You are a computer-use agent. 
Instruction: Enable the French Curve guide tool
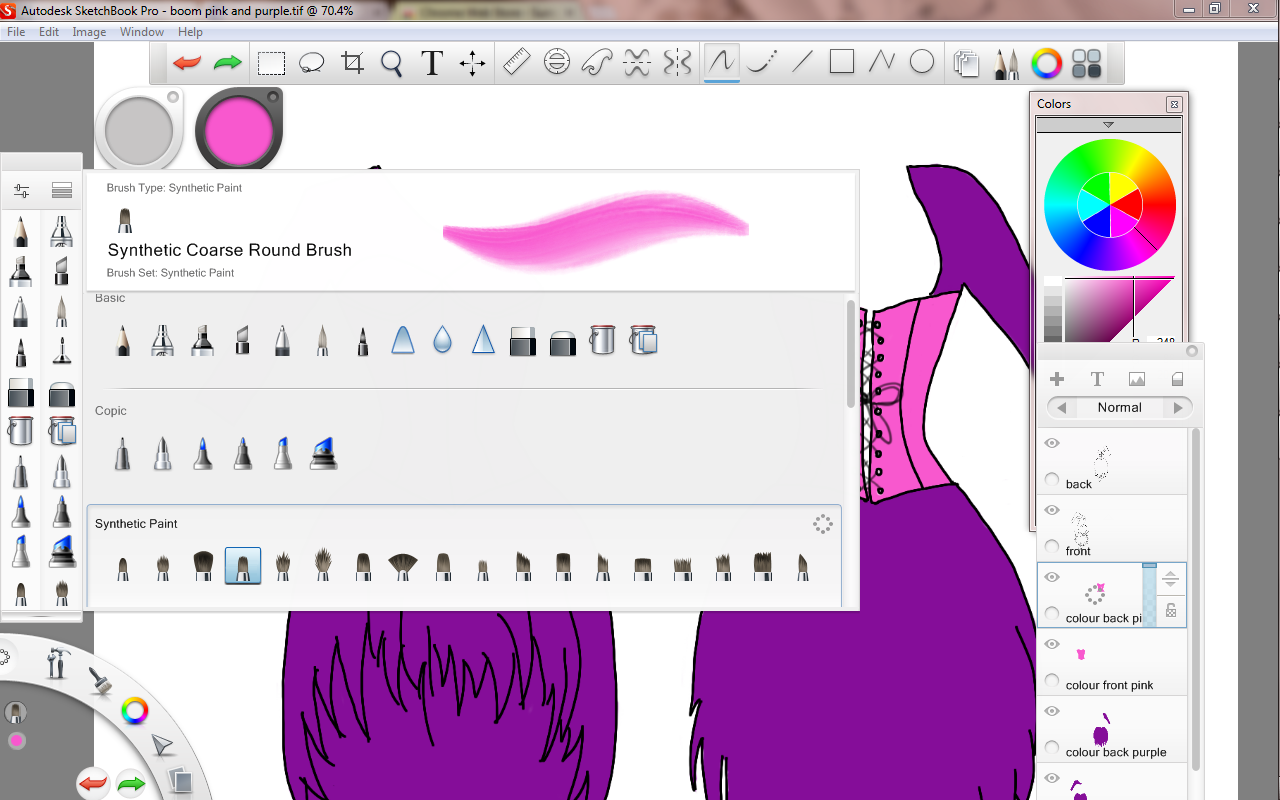597,63
